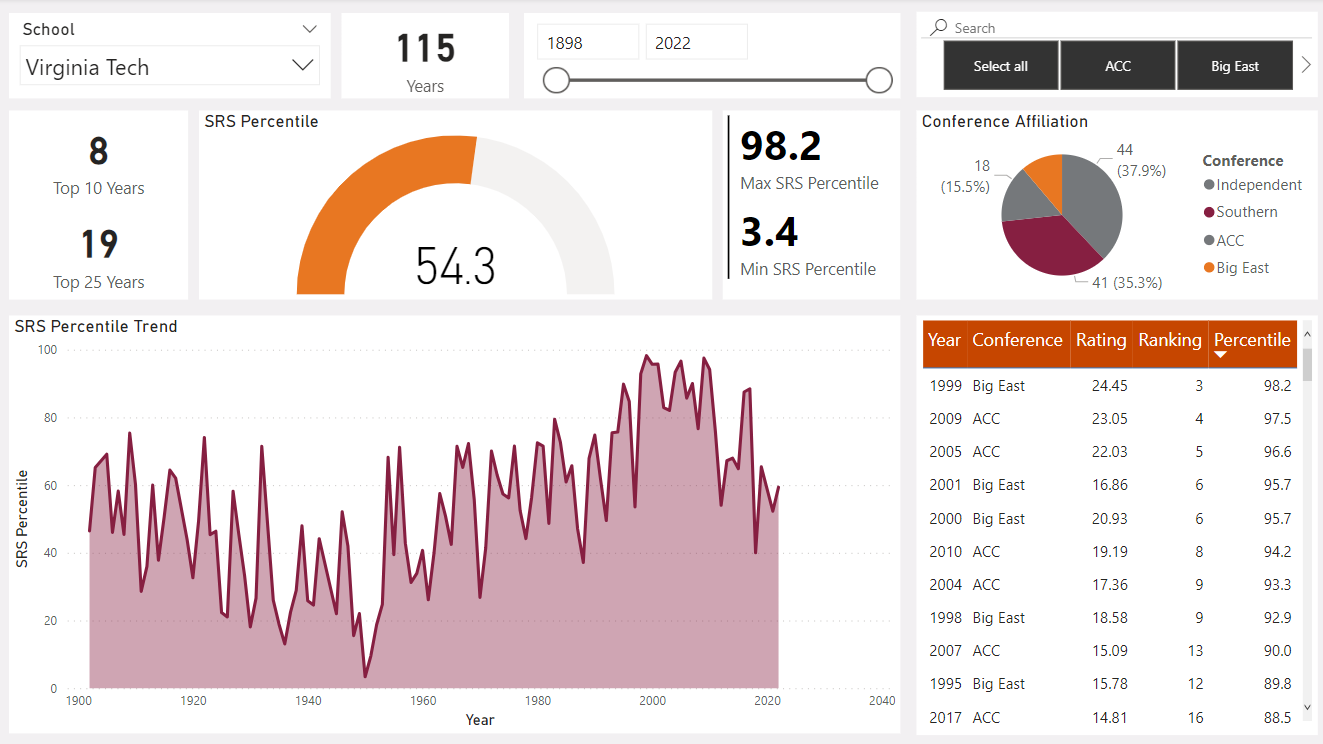Click the 44 (37.9%) pie label

pyautogui.click(x=1141, y=161)
